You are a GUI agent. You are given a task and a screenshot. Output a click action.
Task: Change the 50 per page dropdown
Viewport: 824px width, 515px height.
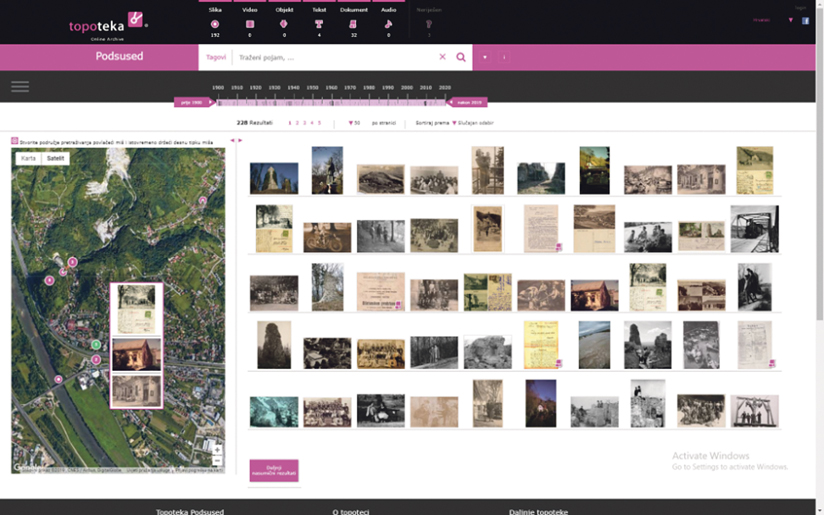pyautogui.click(x=354, y=123)
